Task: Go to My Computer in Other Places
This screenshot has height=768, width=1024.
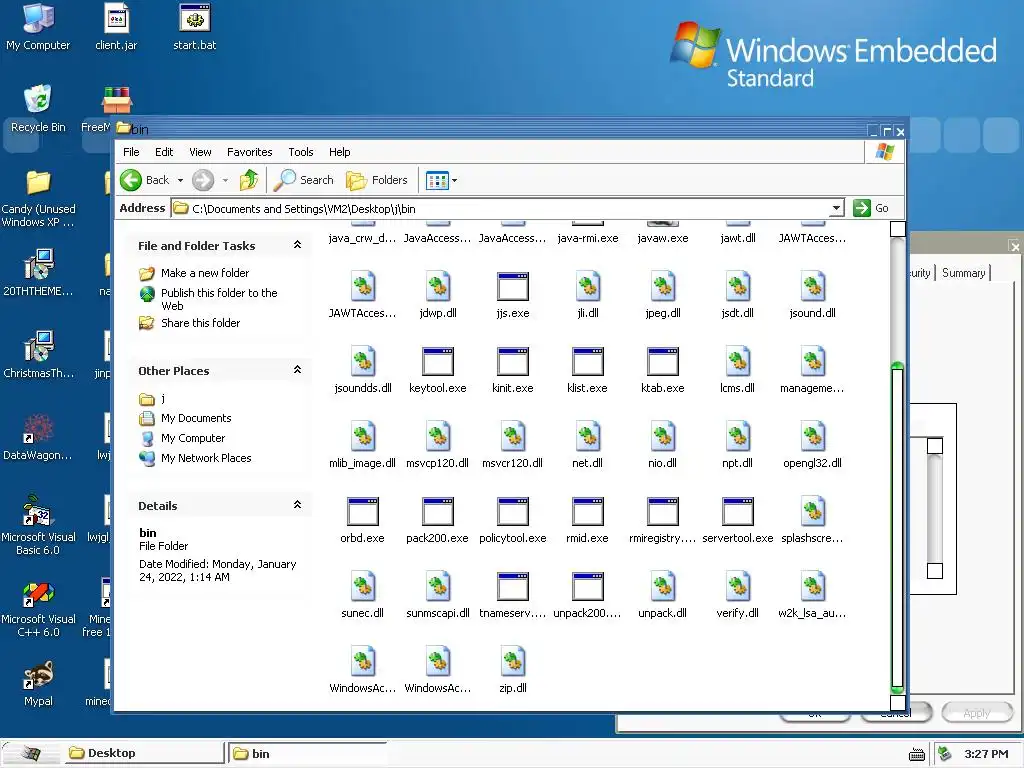Action: point(193,438)
